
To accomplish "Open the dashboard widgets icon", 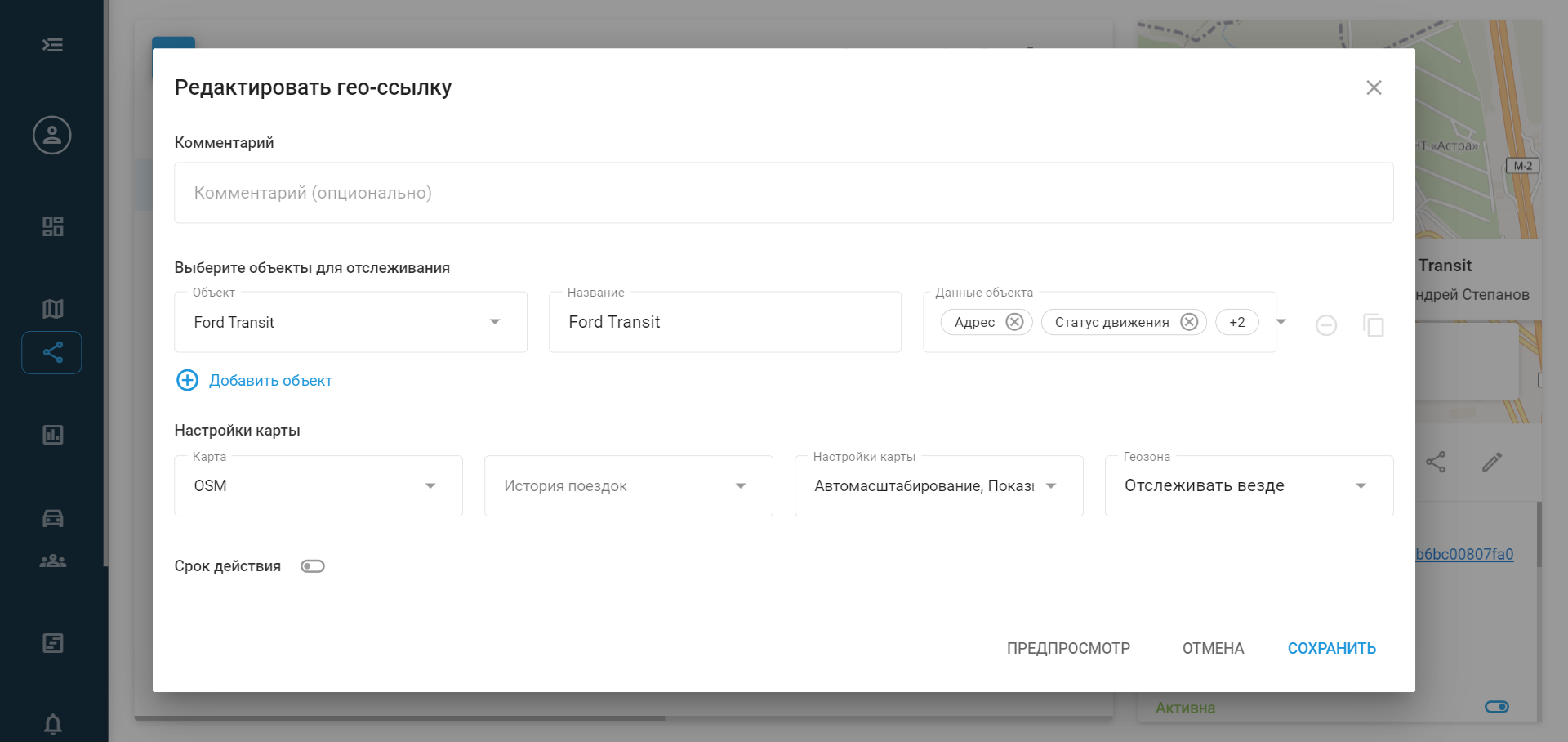I will [x=52, y=226].
